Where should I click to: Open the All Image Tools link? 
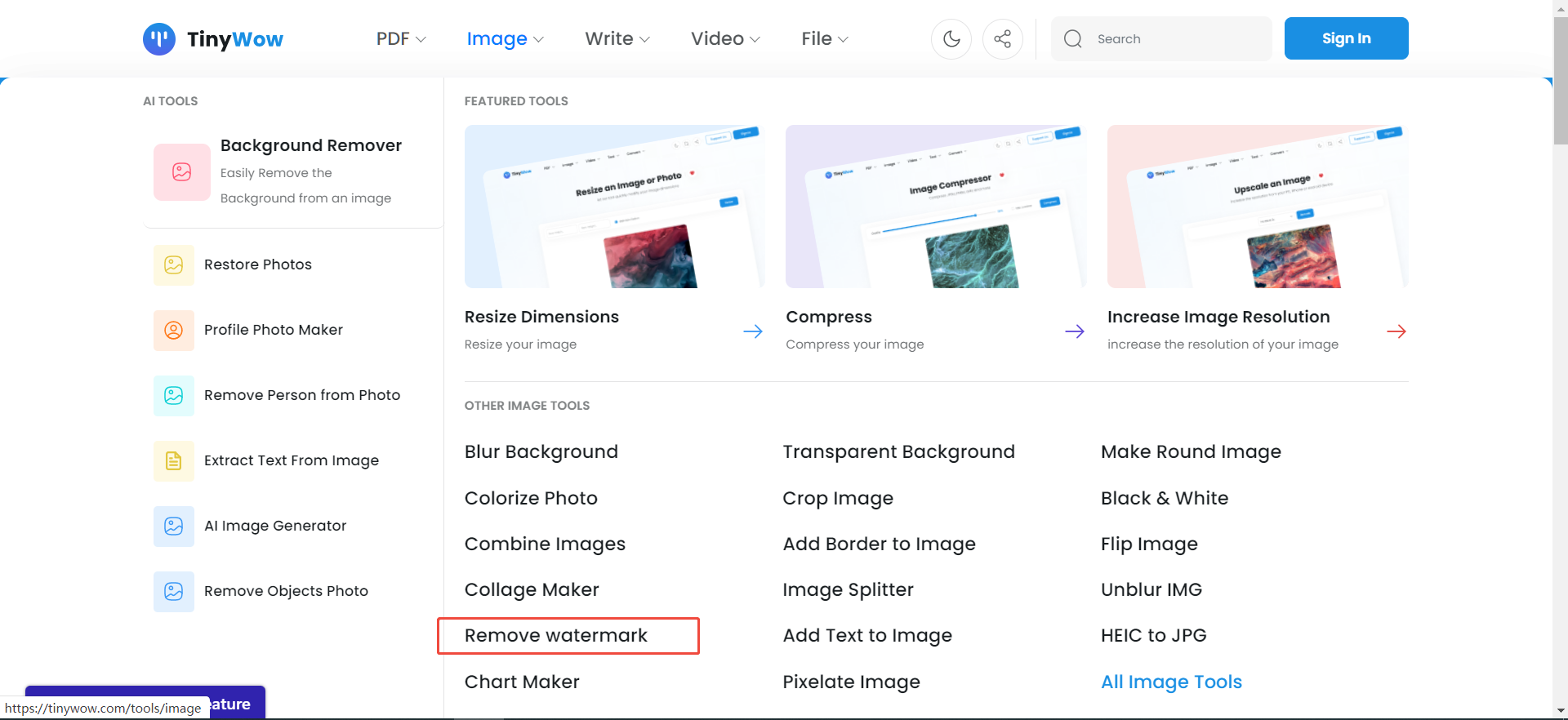pyautogui.click(x=1171, y=682)
